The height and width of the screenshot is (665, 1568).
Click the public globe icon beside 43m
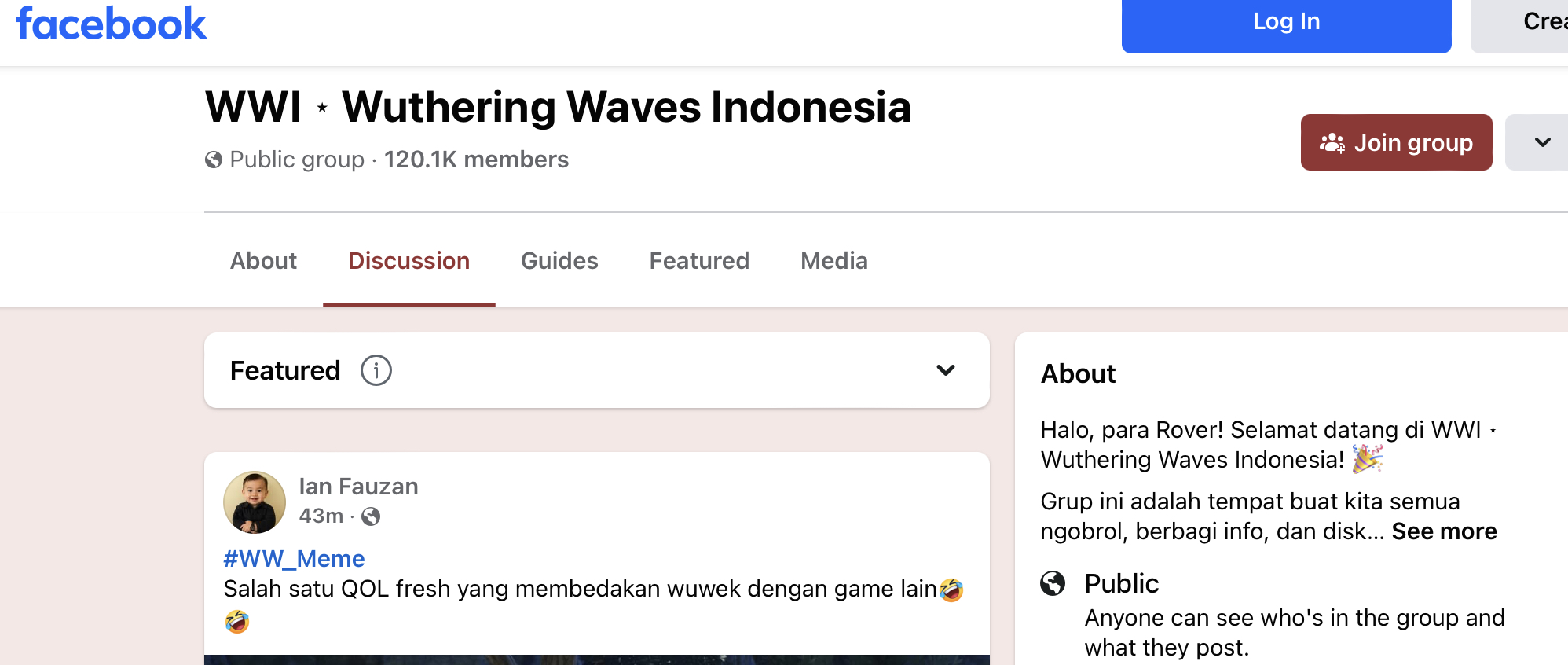[371, 516]
